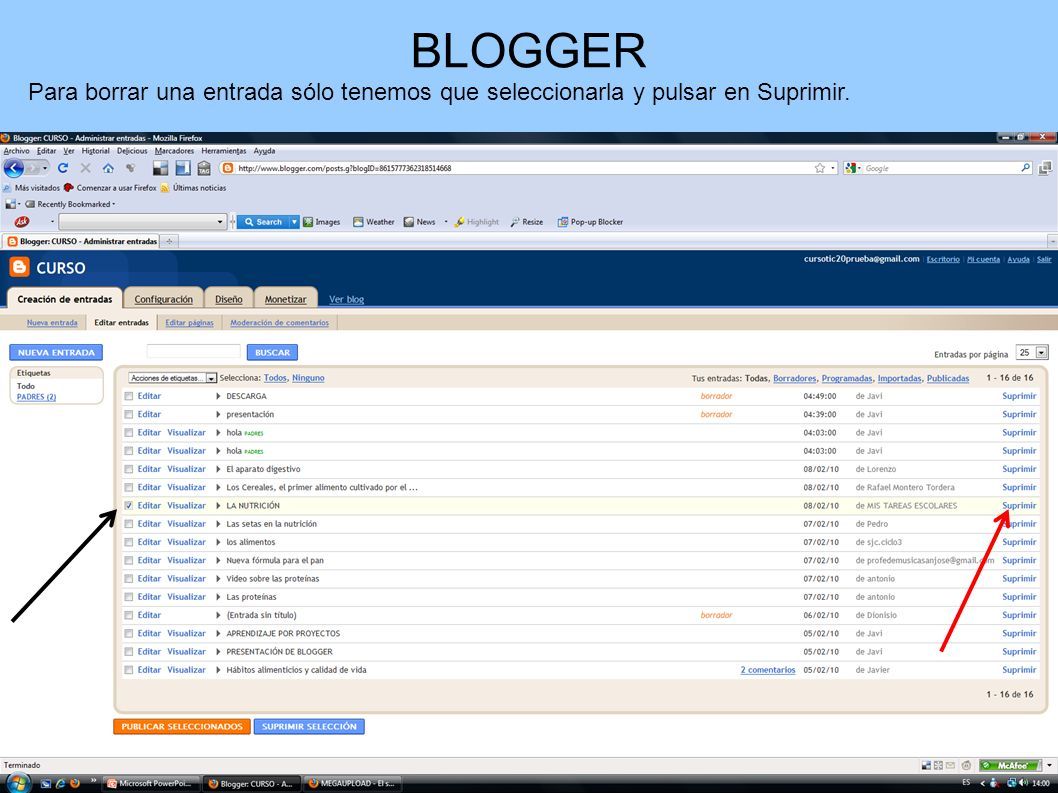Switch to the Diseño tab
The image size is (1058, 793).
click(x=229, y=299)
